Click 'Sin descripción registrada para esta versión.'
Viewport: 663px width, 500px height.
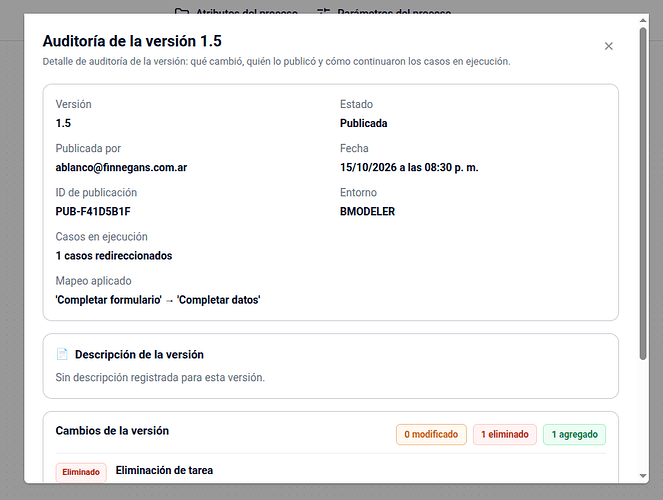pos(160,377)
